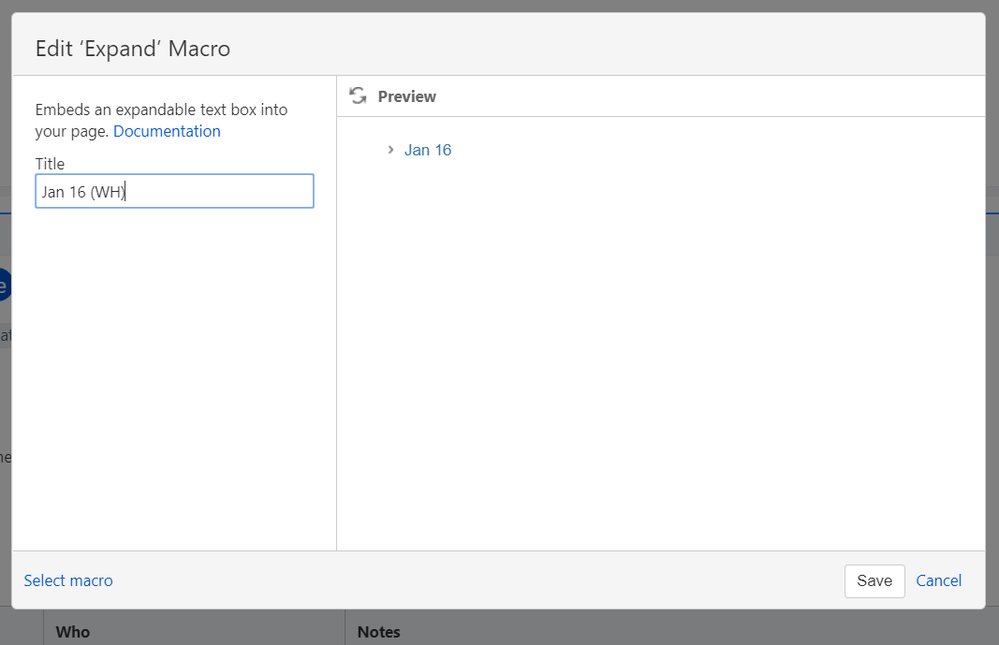Click the Edit 'Expand' Macro title

(133, 48)
